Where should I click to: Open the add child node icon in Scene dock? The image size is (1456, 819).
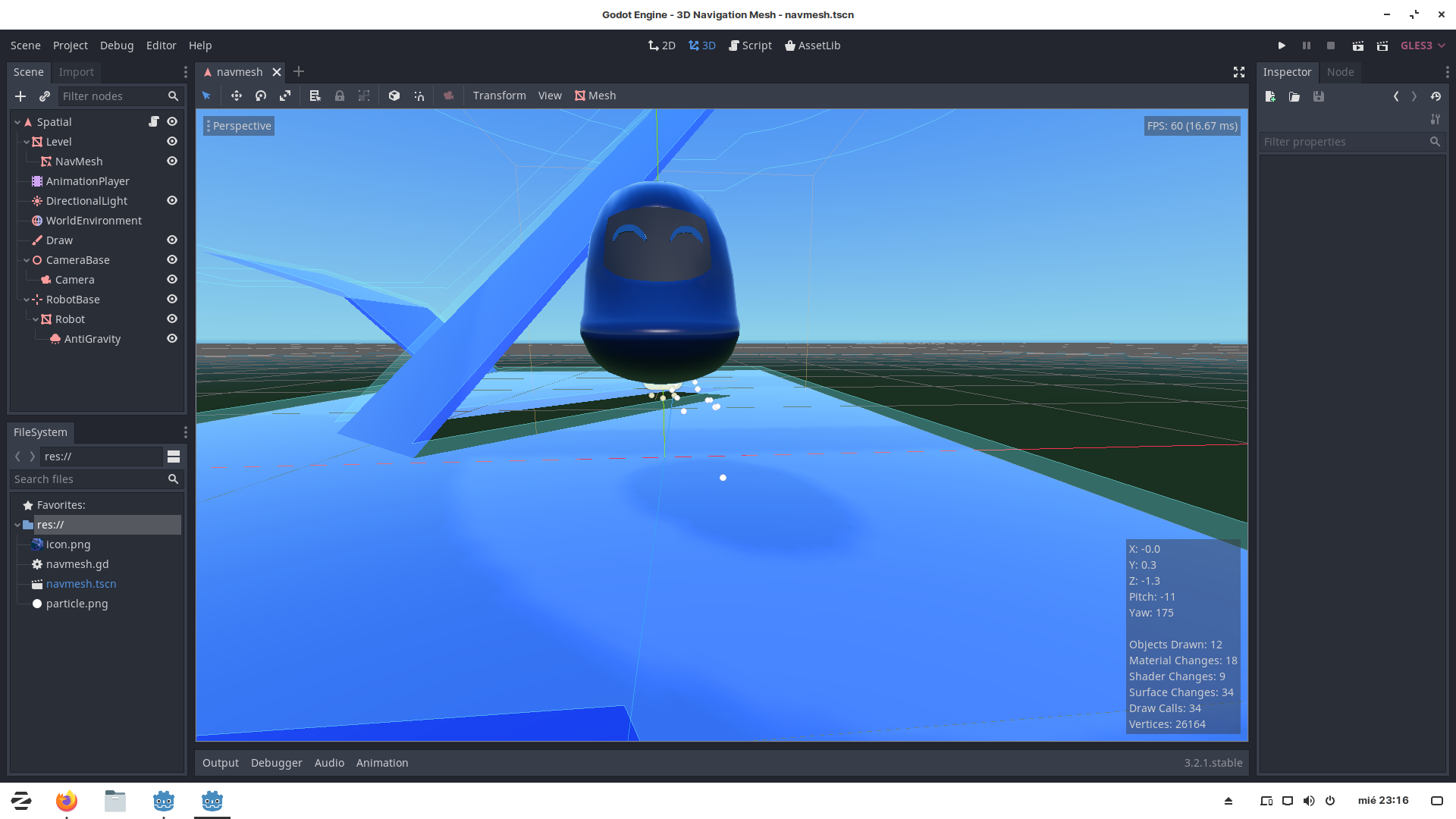pos(20,96)
